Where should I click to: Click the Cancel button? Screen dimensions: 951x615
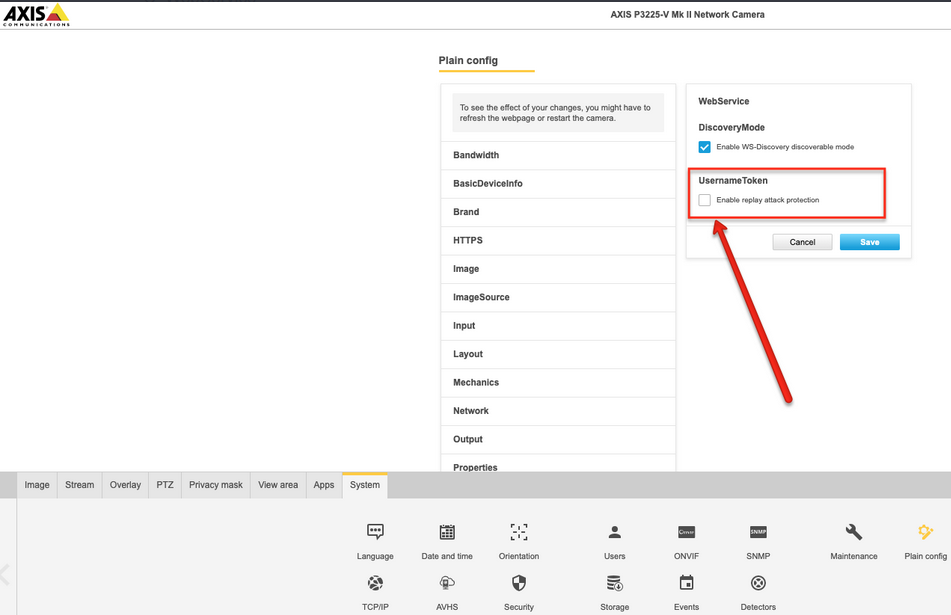coord(802,242)
